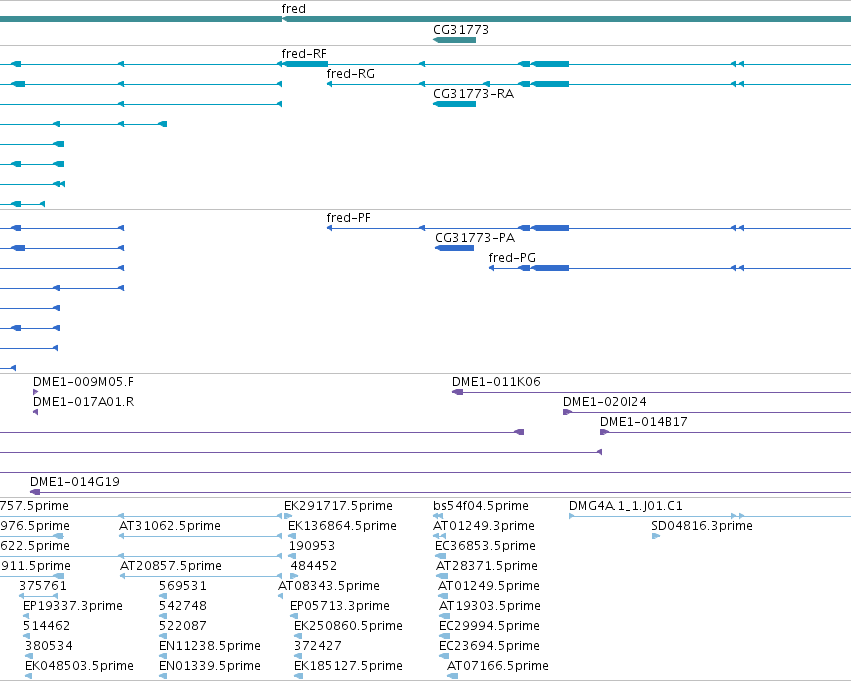Select EST EC29994.5prime label
Screen dimensions: 851x681
coord(490,625)
